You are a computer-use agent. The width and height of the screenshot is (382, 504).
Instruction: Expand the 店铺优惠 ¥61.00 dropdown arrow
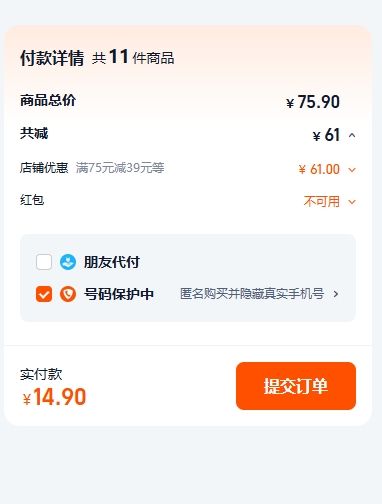click(352, 170)
